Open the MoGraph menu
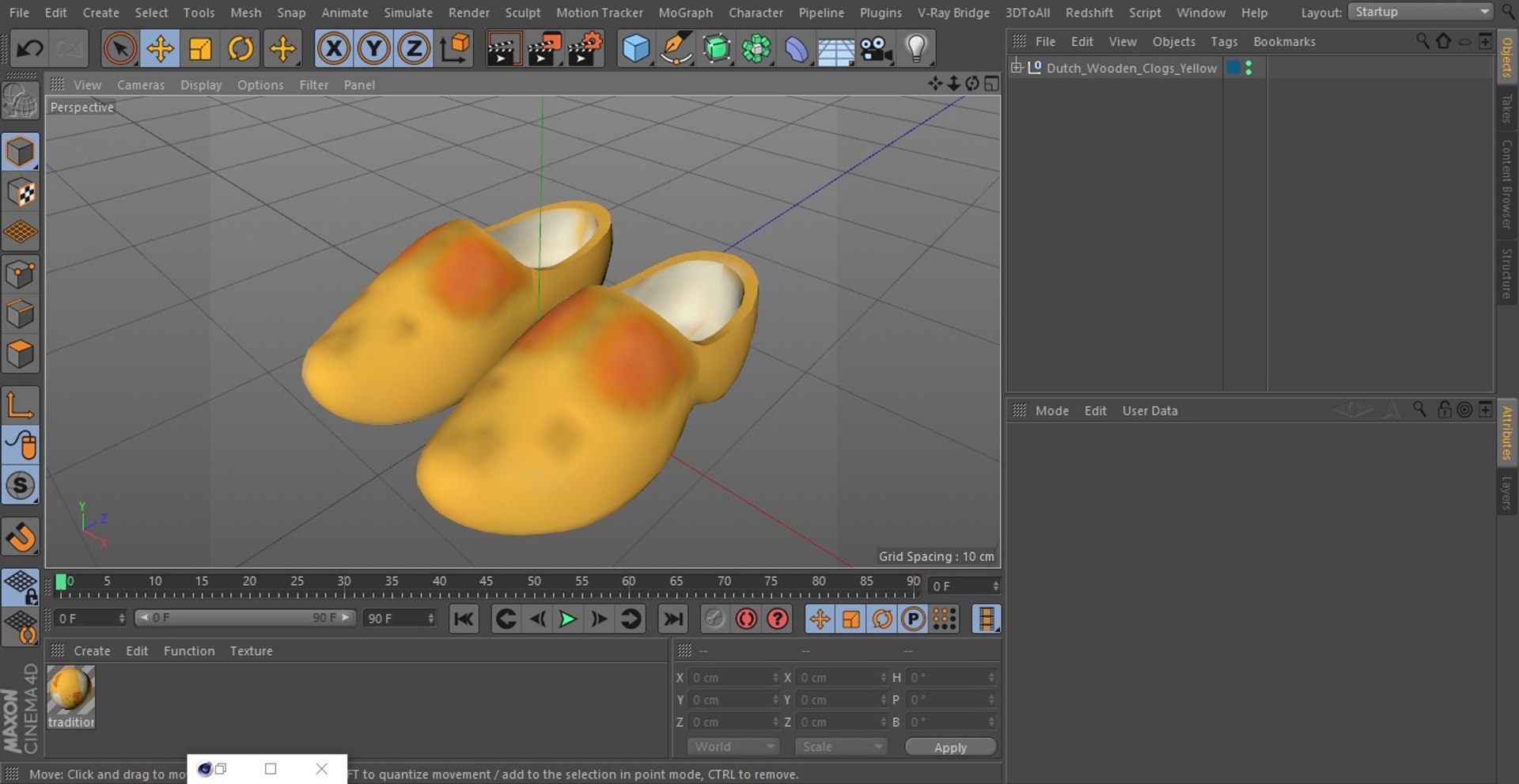Viewport: 1519px width, 784px height. coord(685,13)
